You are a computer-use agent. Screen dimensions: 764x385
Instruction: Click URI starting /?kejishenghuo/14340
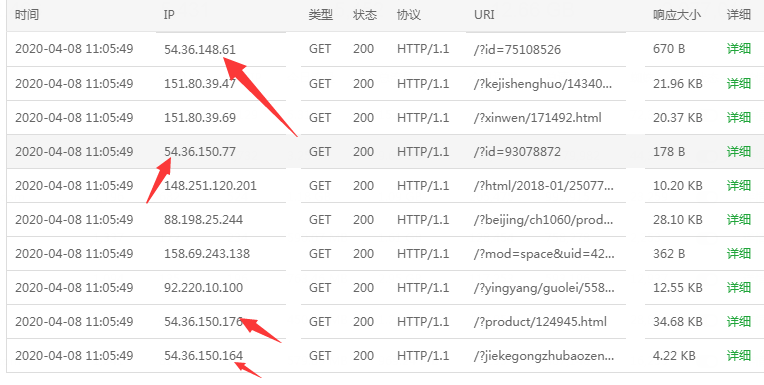tap(543, 83)
